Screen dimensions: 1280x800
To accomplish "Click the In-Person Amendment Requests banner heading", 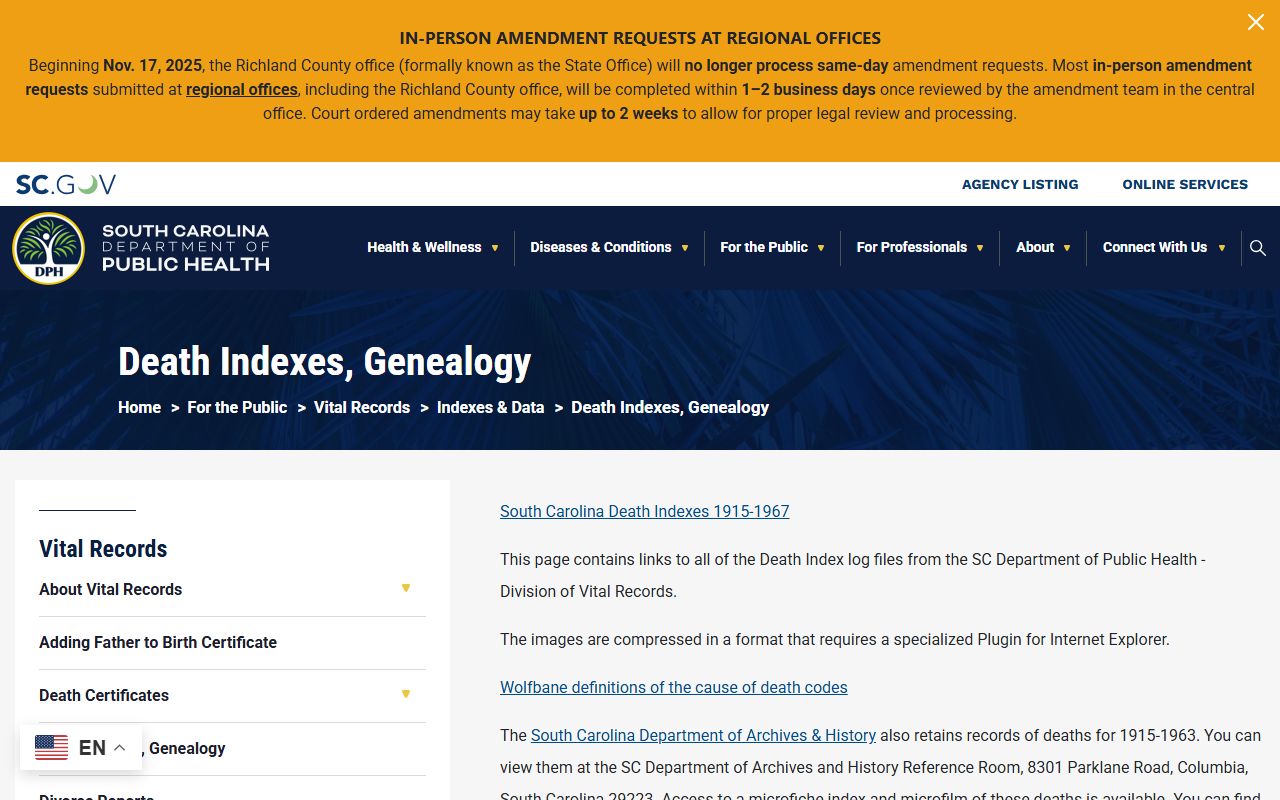I will coord(640,38).
